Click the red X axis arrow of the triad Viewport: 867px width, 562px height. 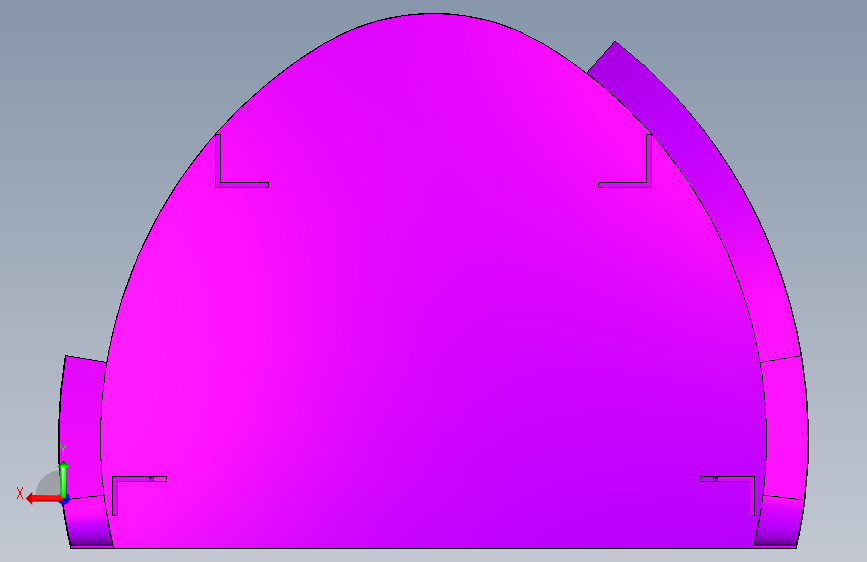44,499
